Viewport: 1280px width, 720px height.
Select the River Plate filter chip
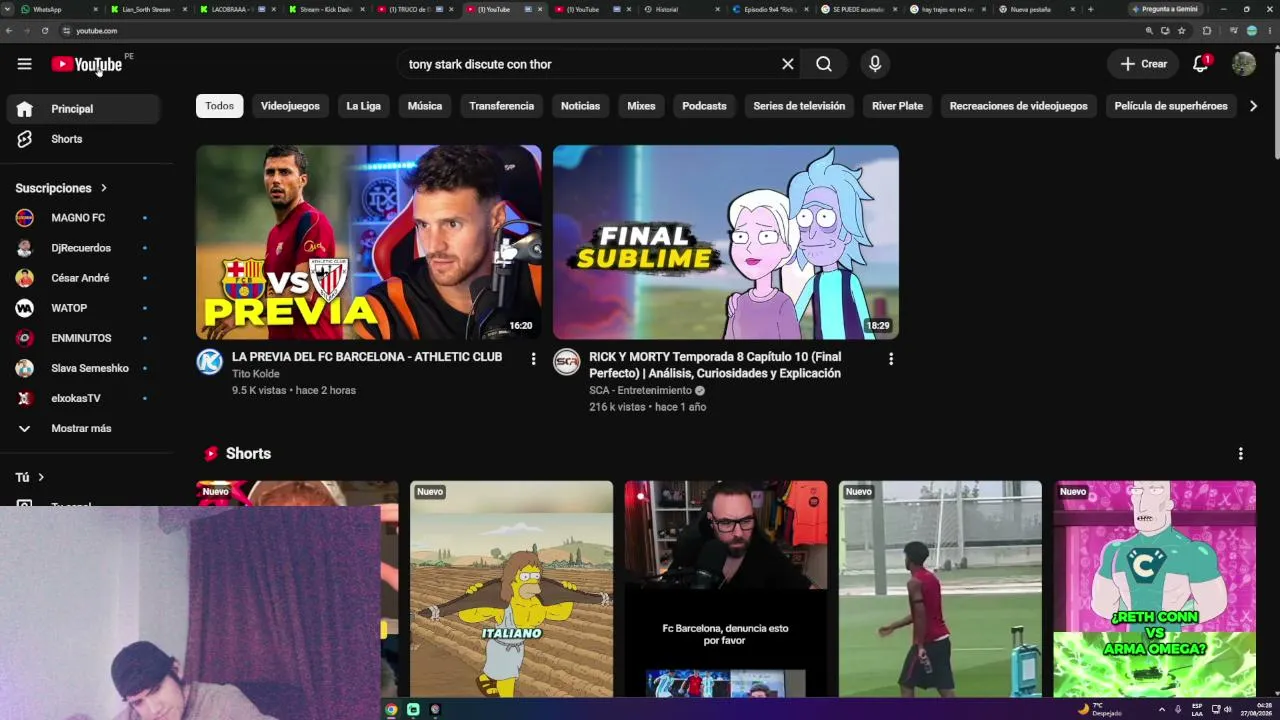tap(897, 106)
